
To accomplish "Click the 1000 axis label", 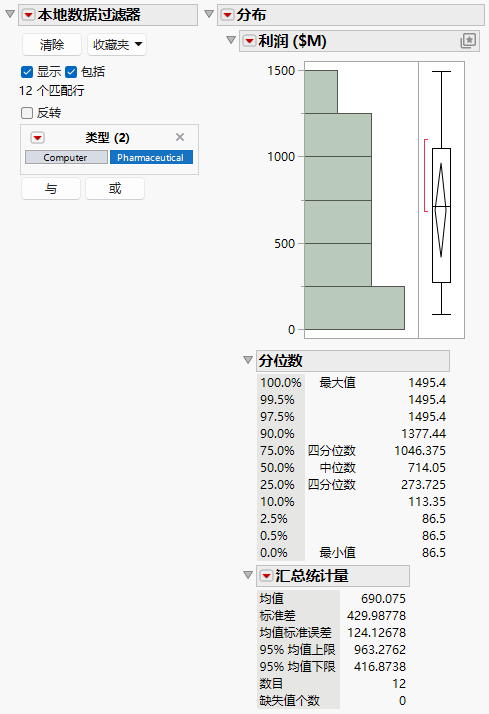I will pos(281,157).
